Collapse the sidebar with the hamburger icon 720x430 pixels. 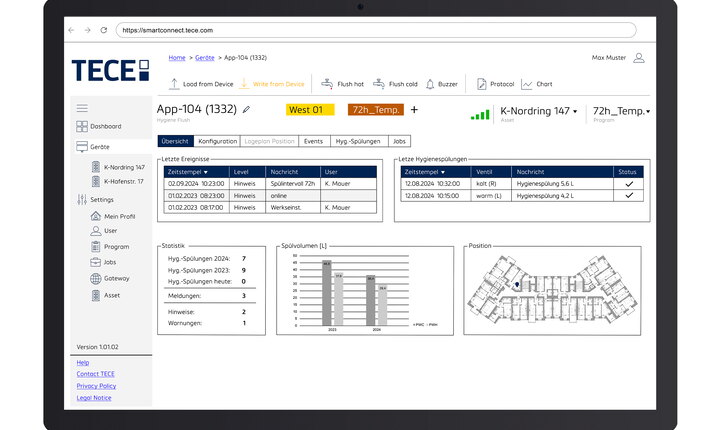pyautogui.click(x=82, y=108)
